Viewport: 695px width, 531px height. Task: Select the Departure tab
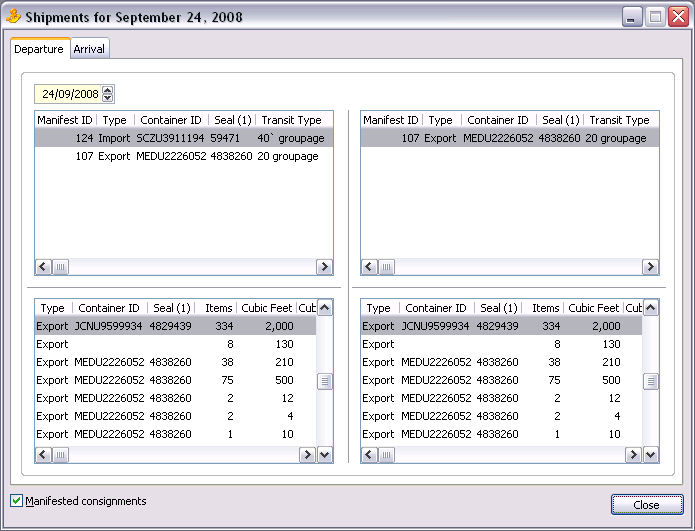coord(39,49)
